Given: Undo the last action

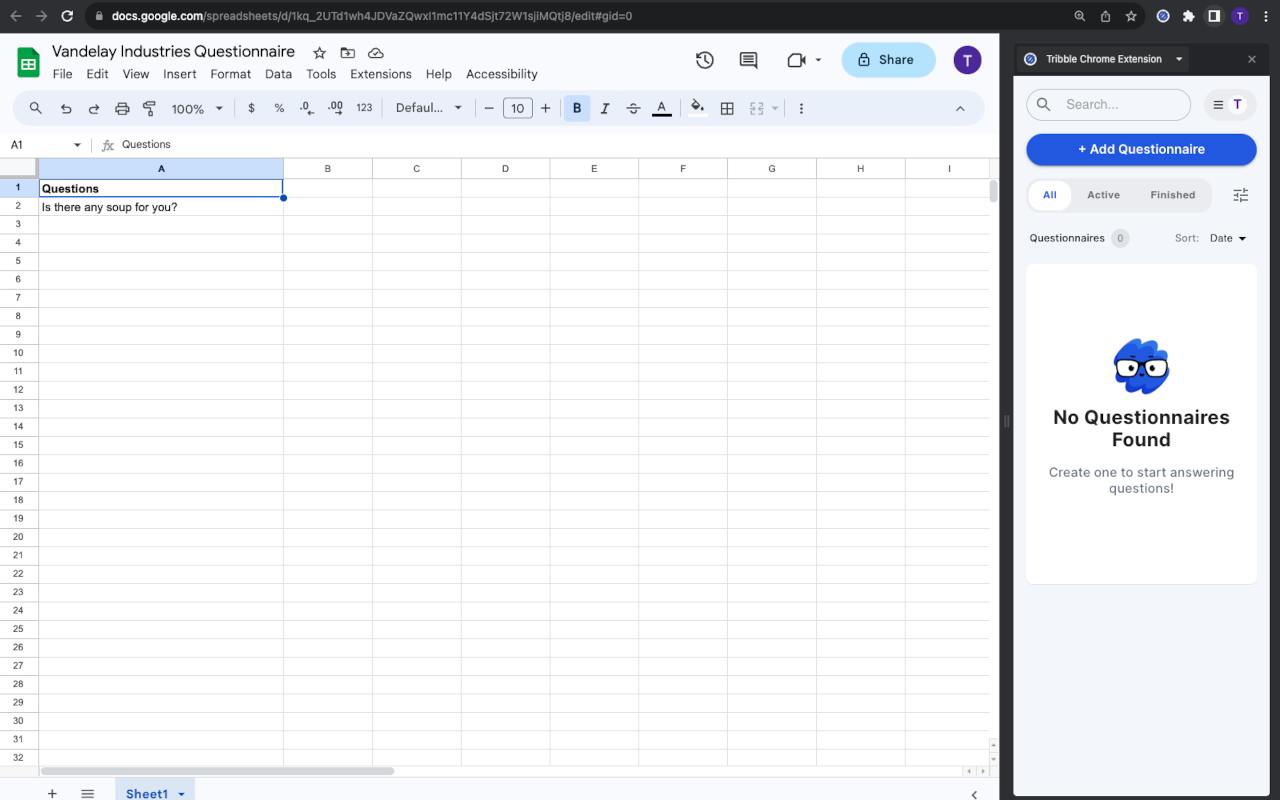Looking at the screenshot, I should (x=66, y=108).
